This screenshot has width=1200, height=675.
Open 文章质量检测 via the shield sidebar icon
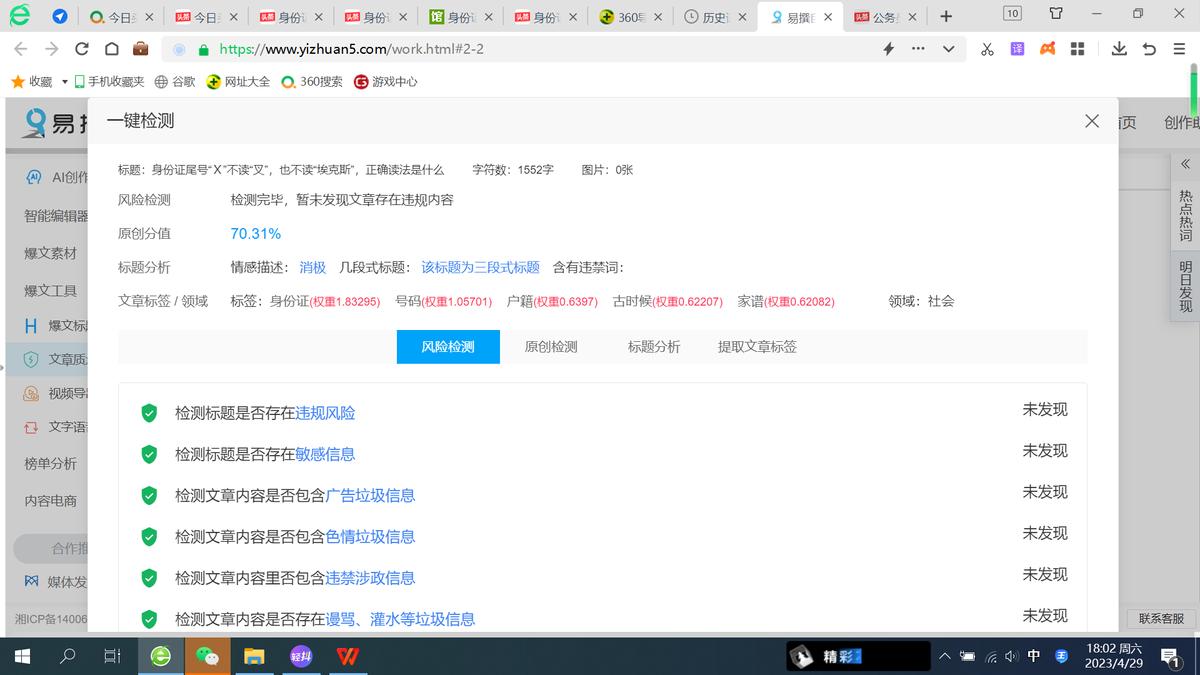tap(30, 358)
